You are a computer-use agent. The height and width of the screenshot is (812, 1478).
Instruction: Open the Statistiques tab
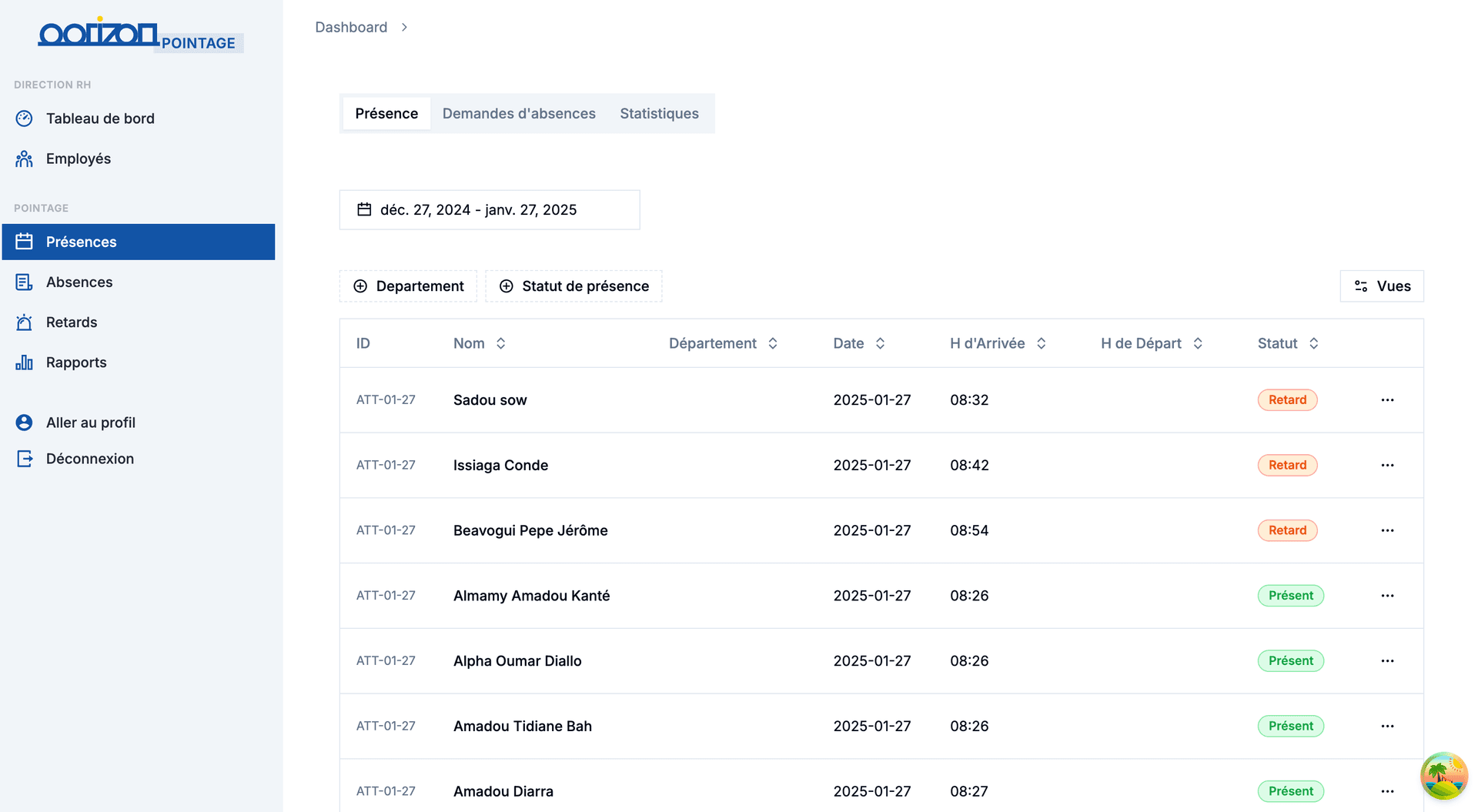659,113
